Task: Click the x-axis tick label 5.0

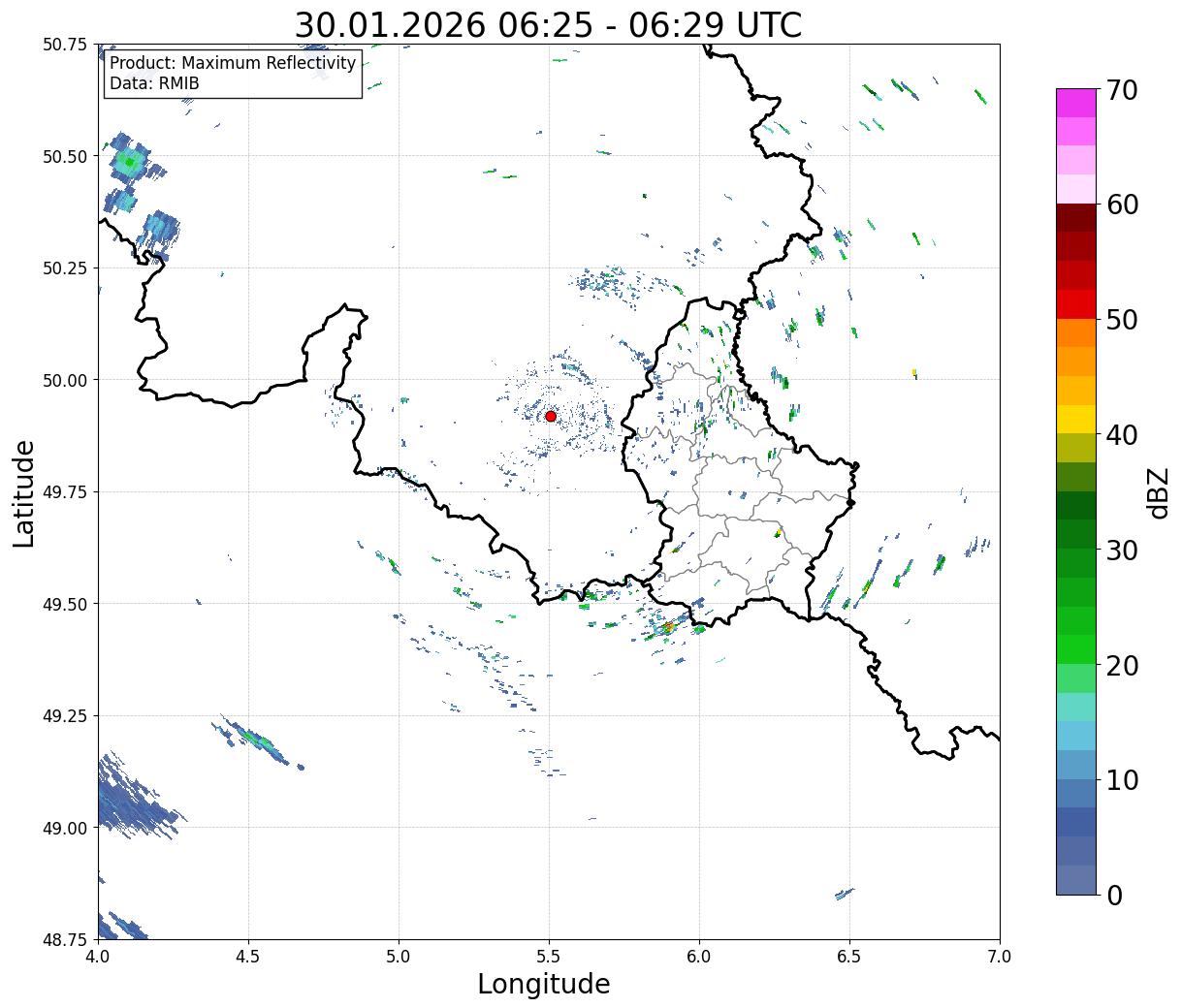Action: [399, 957]
